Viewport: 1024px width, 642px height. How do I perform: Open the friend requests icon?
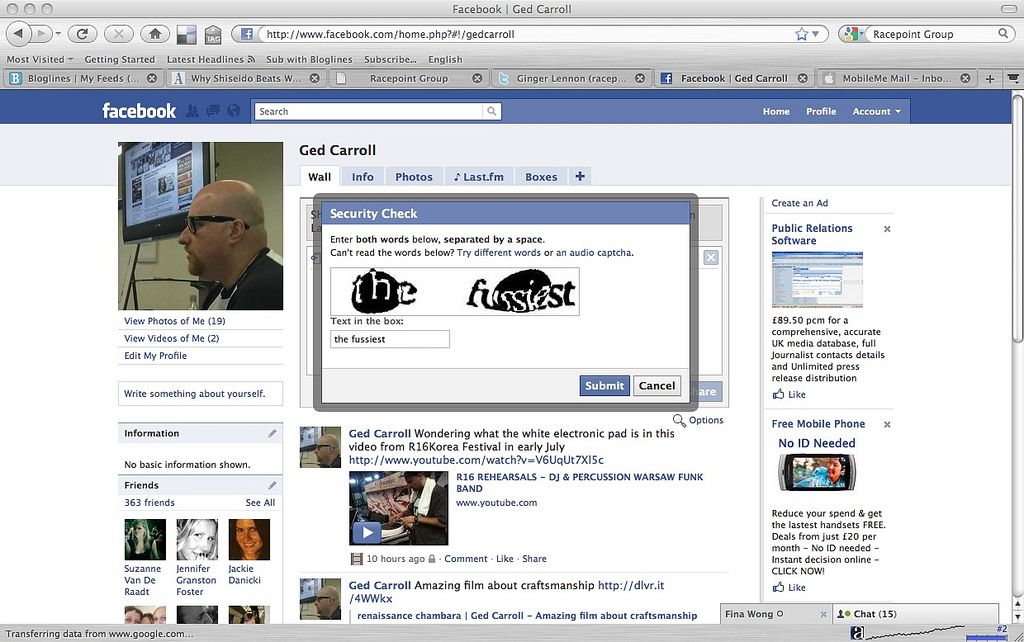(x=191, y=111)
